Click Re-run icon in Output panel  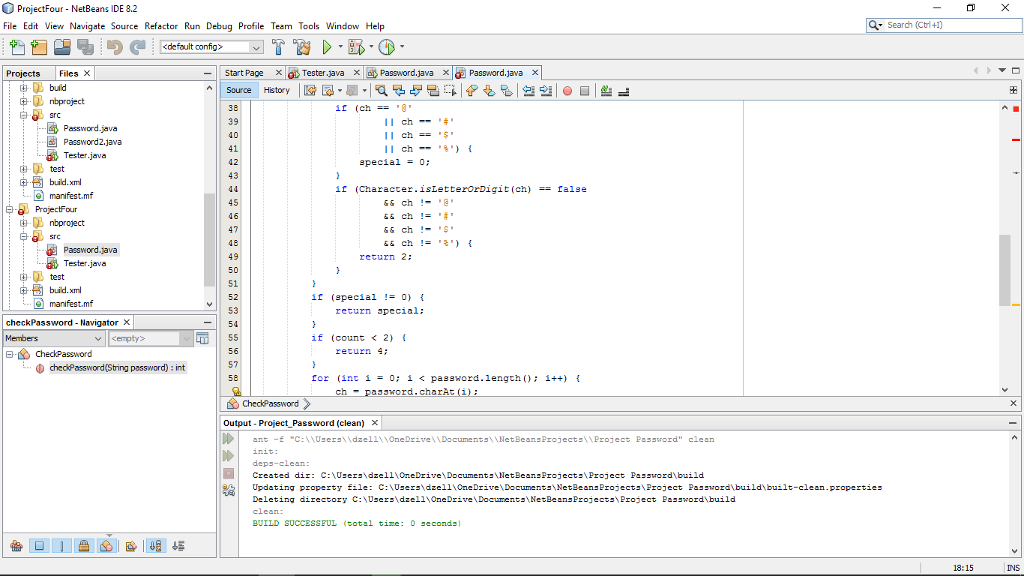tap(228, 439)
